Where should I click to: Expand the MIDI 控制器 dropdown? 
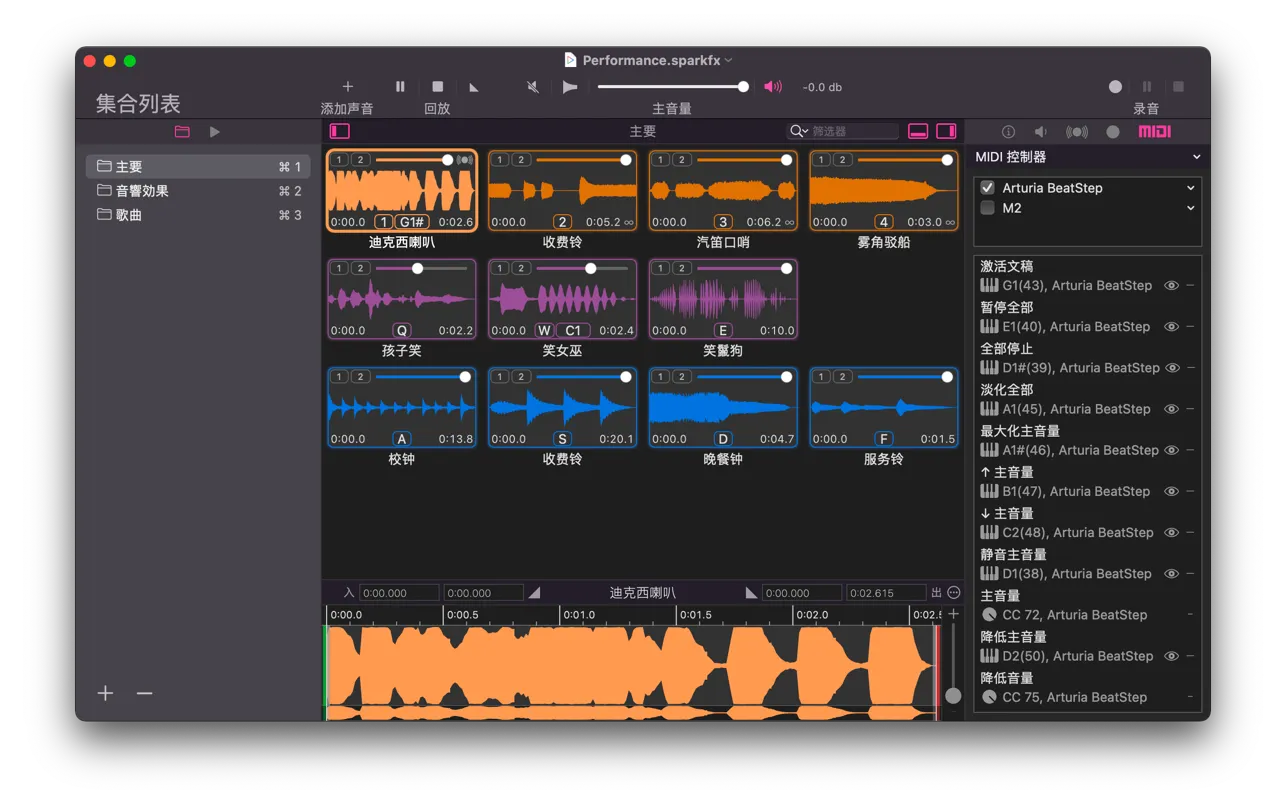[x=1196, y=157]
